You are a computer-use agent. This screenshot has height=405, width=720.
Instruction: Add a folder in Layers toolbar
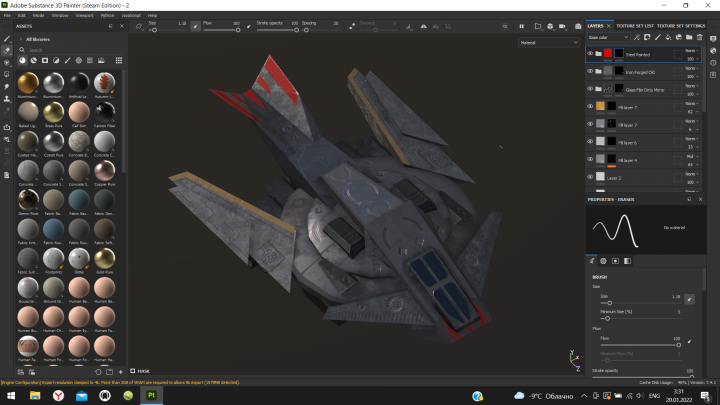click(x=689, y=37)
